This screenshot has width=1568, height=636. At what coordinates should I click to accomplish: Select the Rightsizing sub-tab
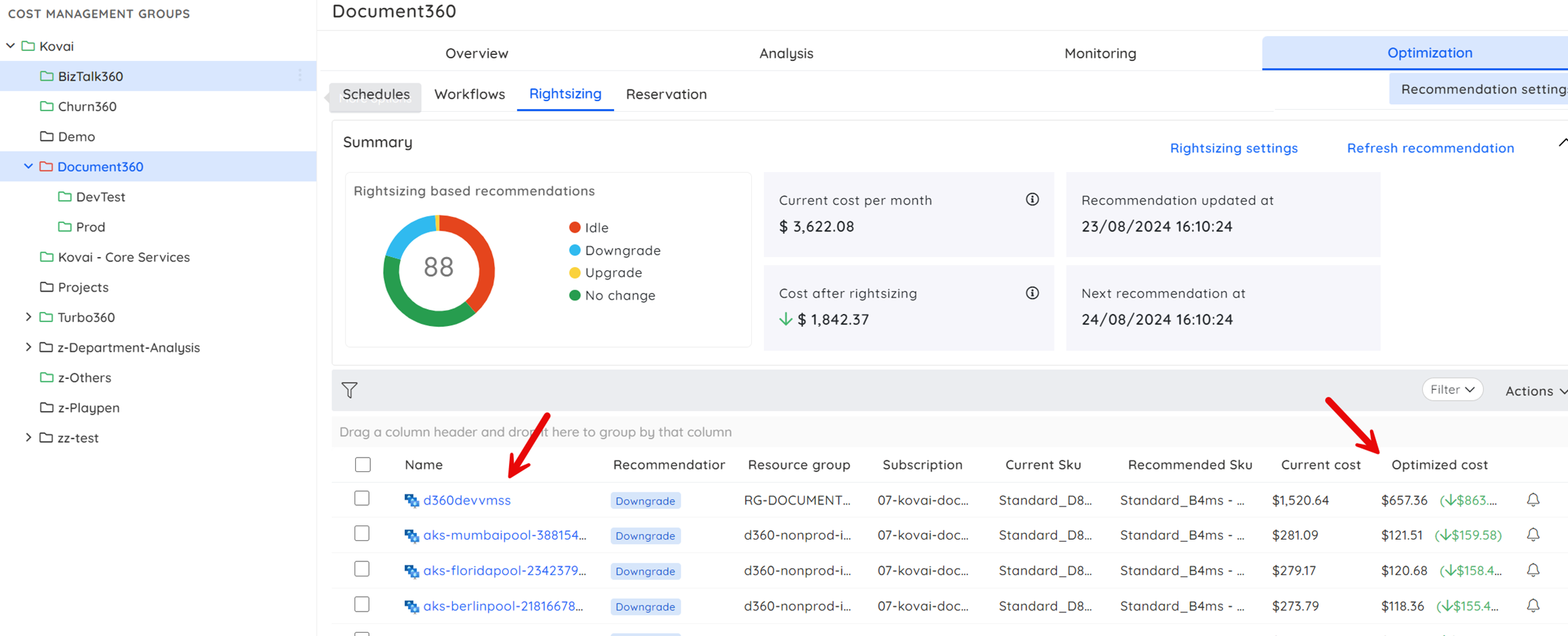coord(565,94)
